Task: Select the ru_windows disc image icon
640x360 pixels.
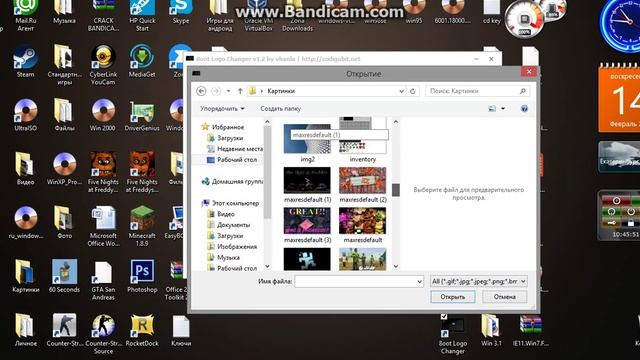Action: pos(25,222)
